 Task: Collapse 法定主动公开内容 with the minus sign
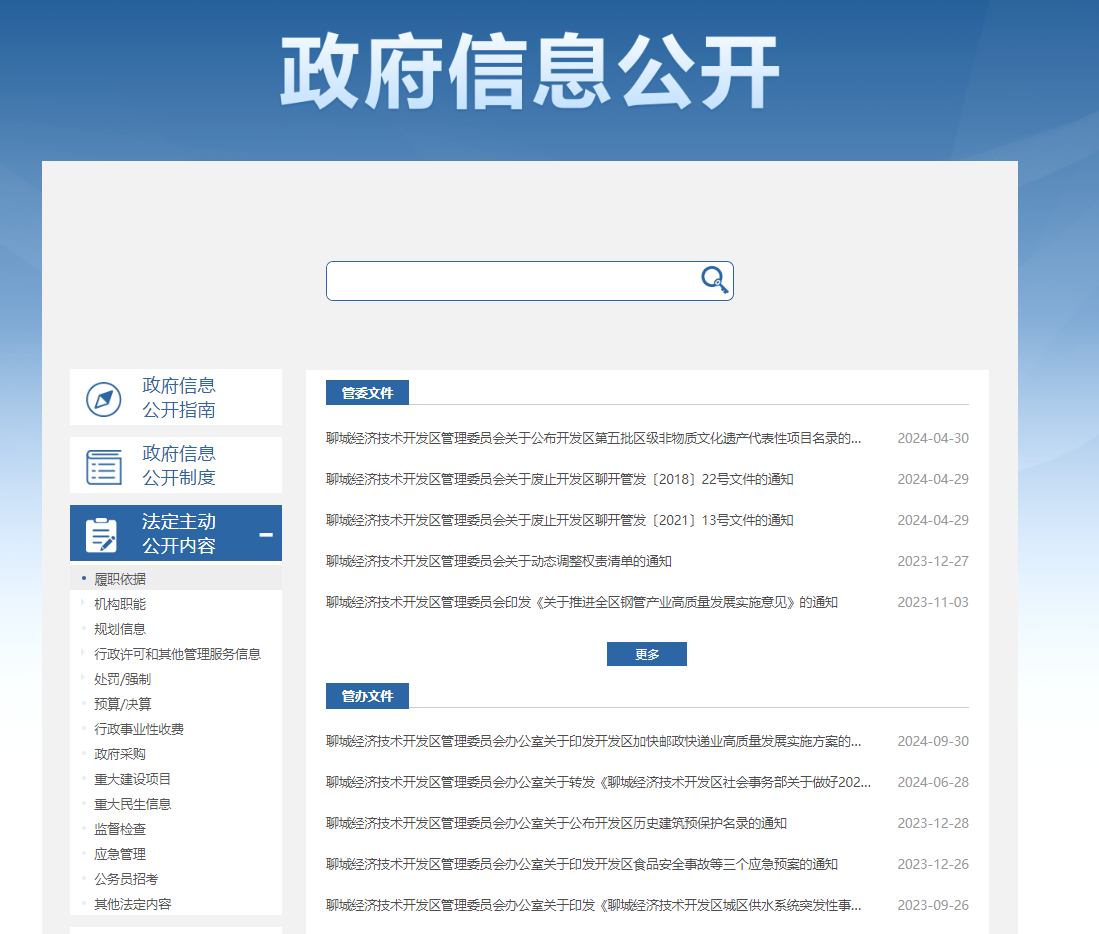pos(266,535)
